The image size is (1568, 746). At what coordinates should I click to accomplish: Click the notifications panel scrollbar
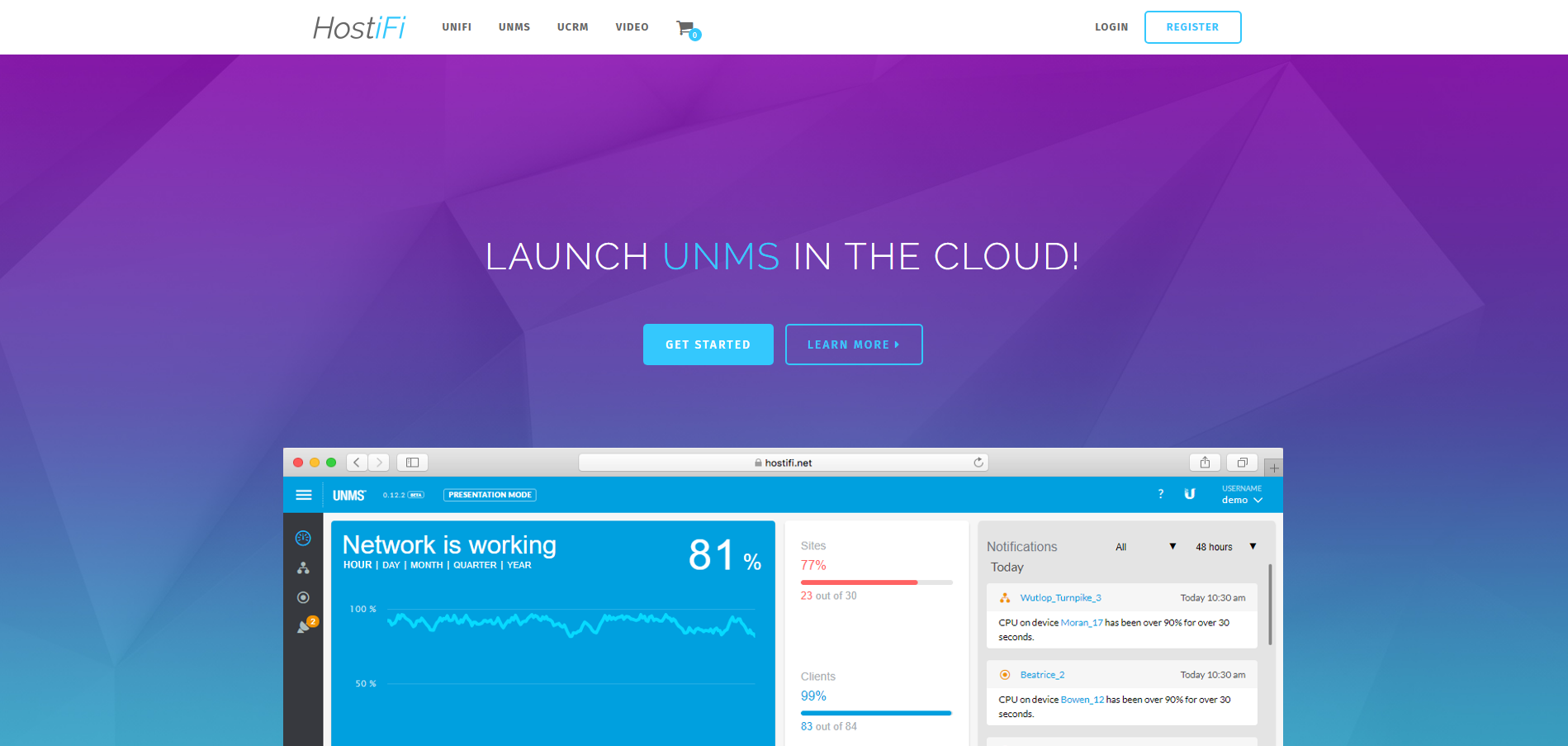click(1270, 605)
